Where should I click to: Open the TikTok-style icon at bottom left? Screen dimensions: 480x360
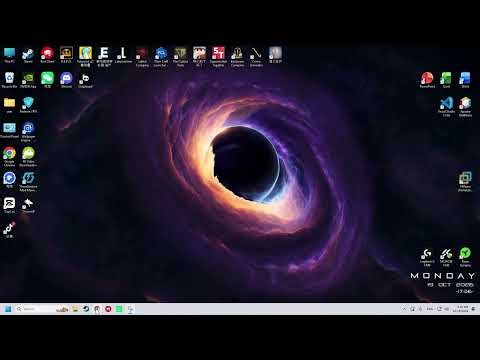point(9,229)
